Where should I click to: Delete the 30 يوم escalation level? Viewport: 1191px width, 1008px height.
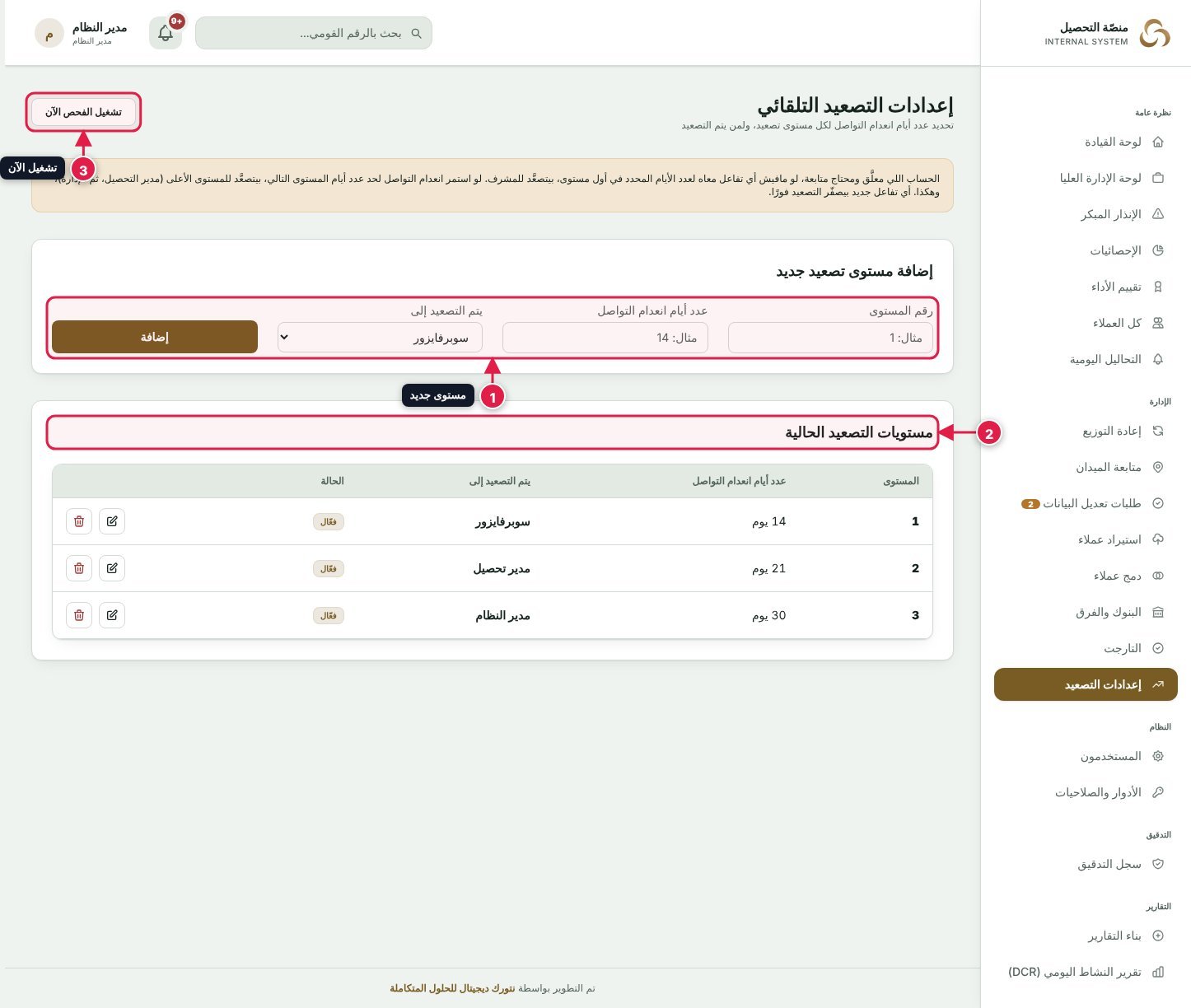pyautogui.click(x=79, y=615)
